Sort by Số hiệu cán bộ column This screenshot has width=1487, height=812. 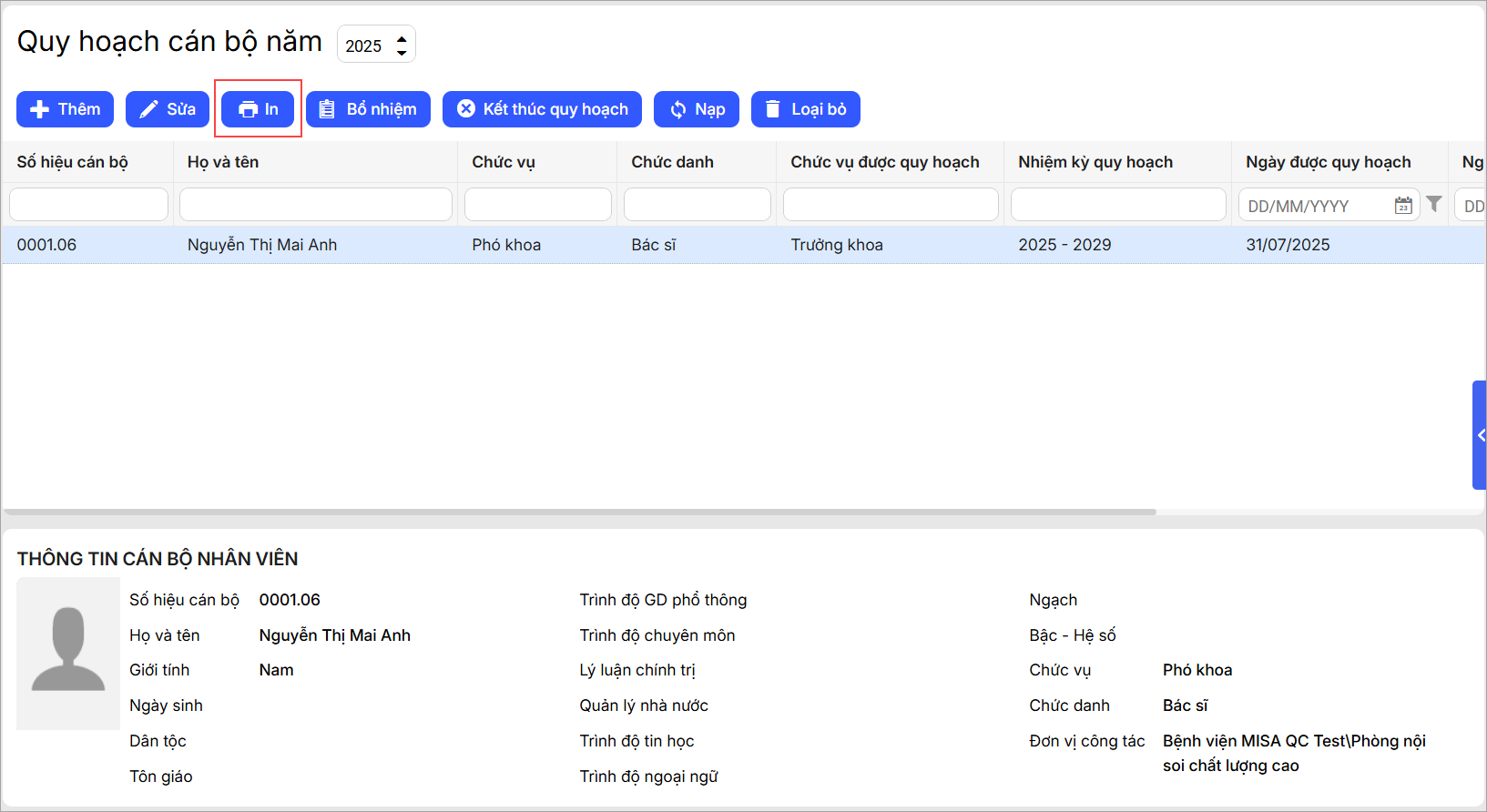coord(72,162)
